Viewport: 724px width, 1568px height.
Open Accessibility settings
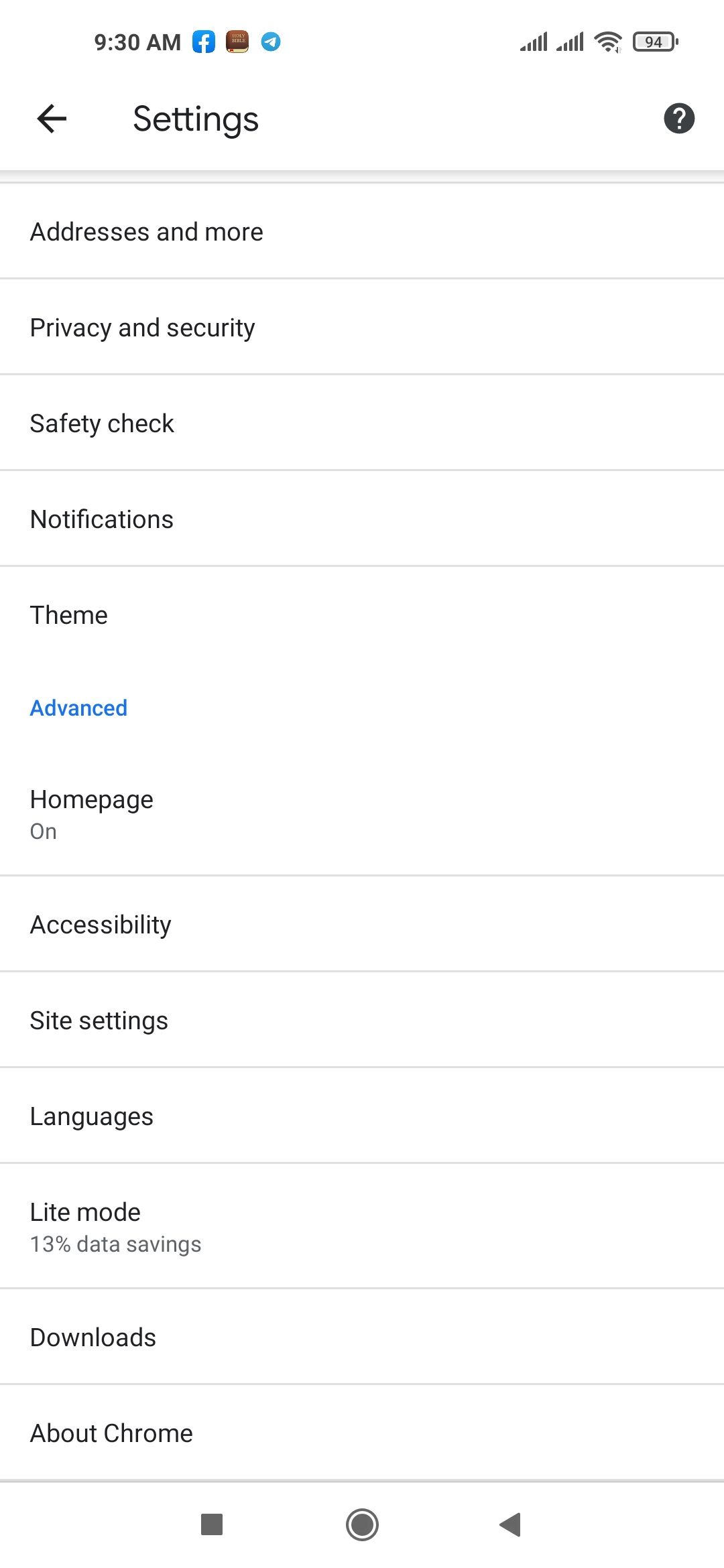point(101,923)
